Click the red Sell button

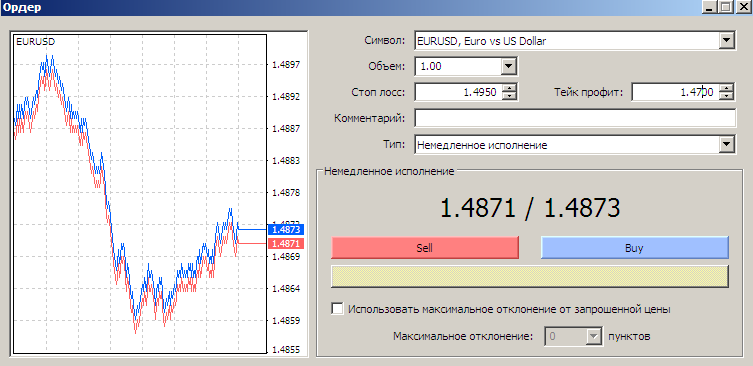coord(425,248)
